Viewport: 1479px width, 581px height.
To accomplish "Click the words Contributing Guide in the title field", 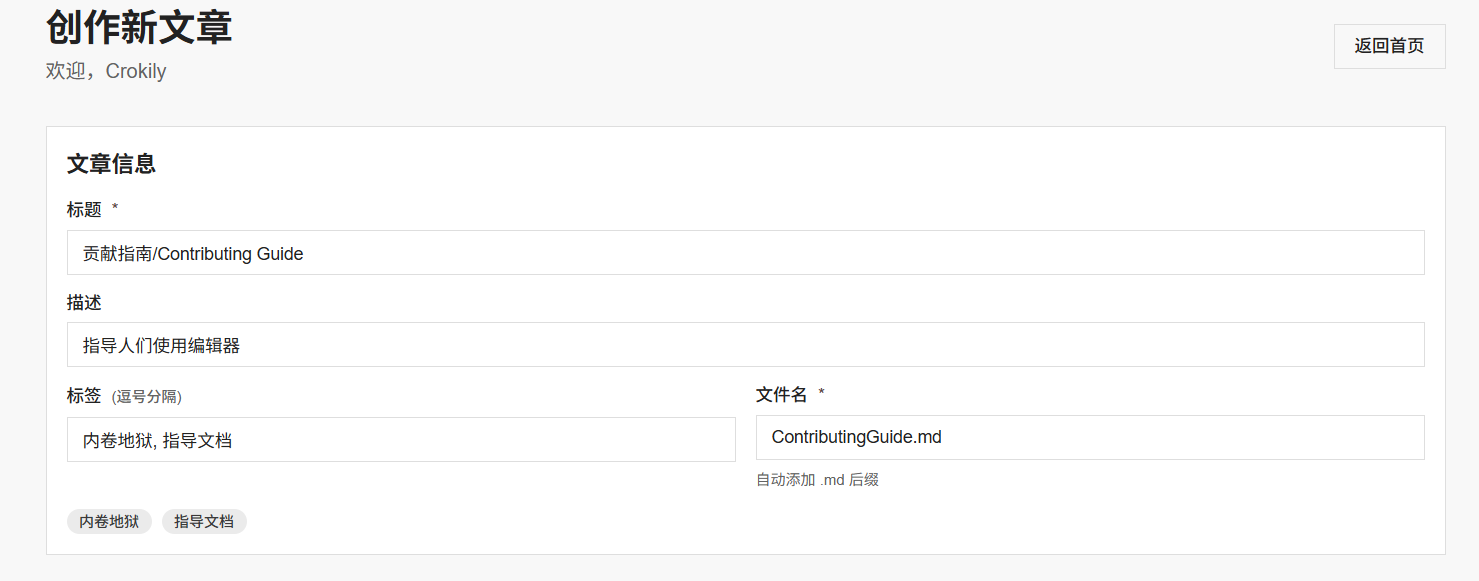I will [x=230, y=254].
